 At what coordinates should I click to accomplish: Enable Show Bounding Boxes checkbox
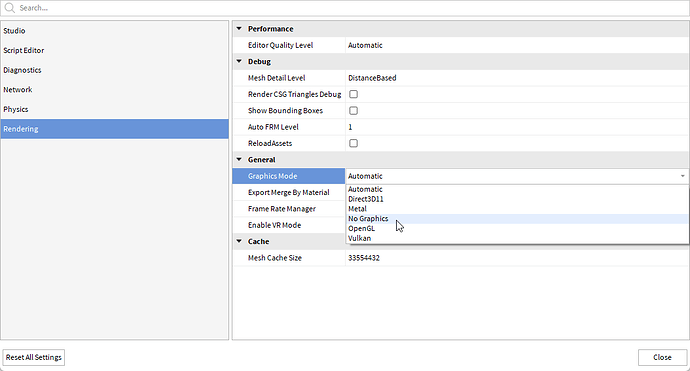(353, 110)
